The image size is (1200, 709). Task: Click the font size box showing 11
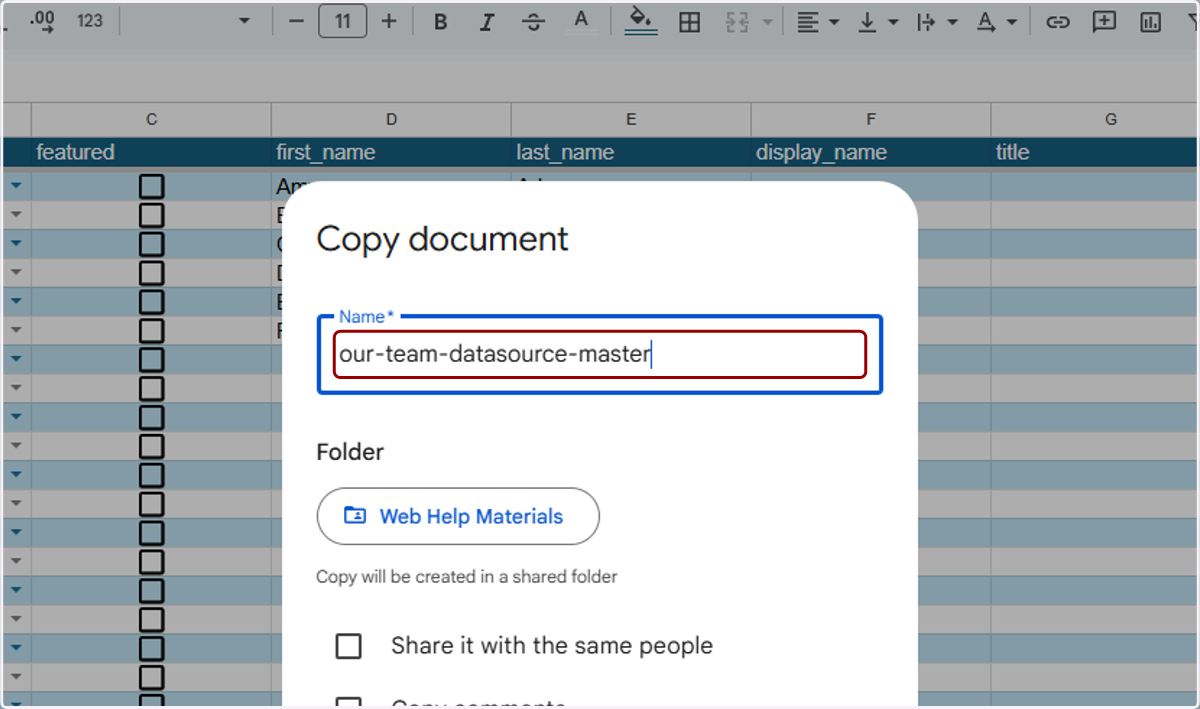pos(342,21)
